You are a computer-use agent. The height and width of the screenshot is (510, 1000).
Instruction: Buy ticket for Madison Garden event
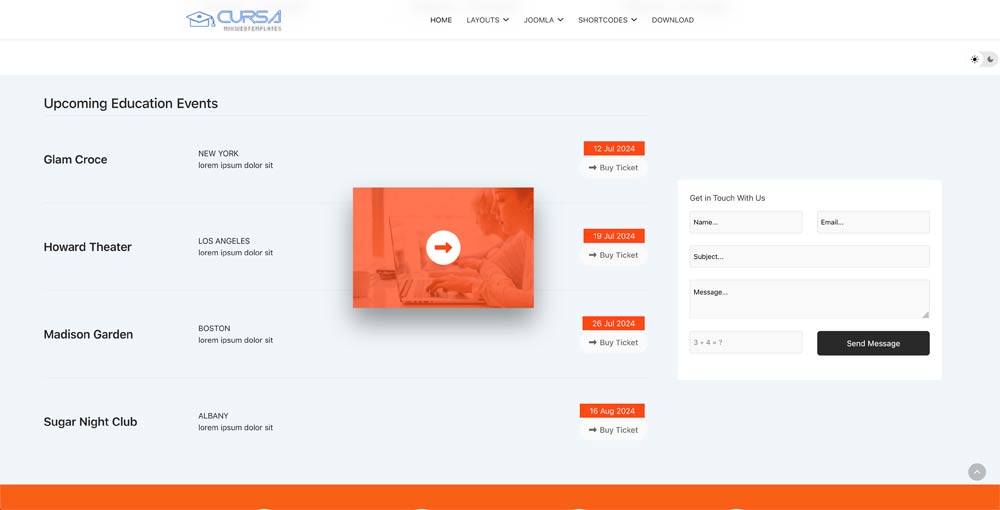(613, 343)
